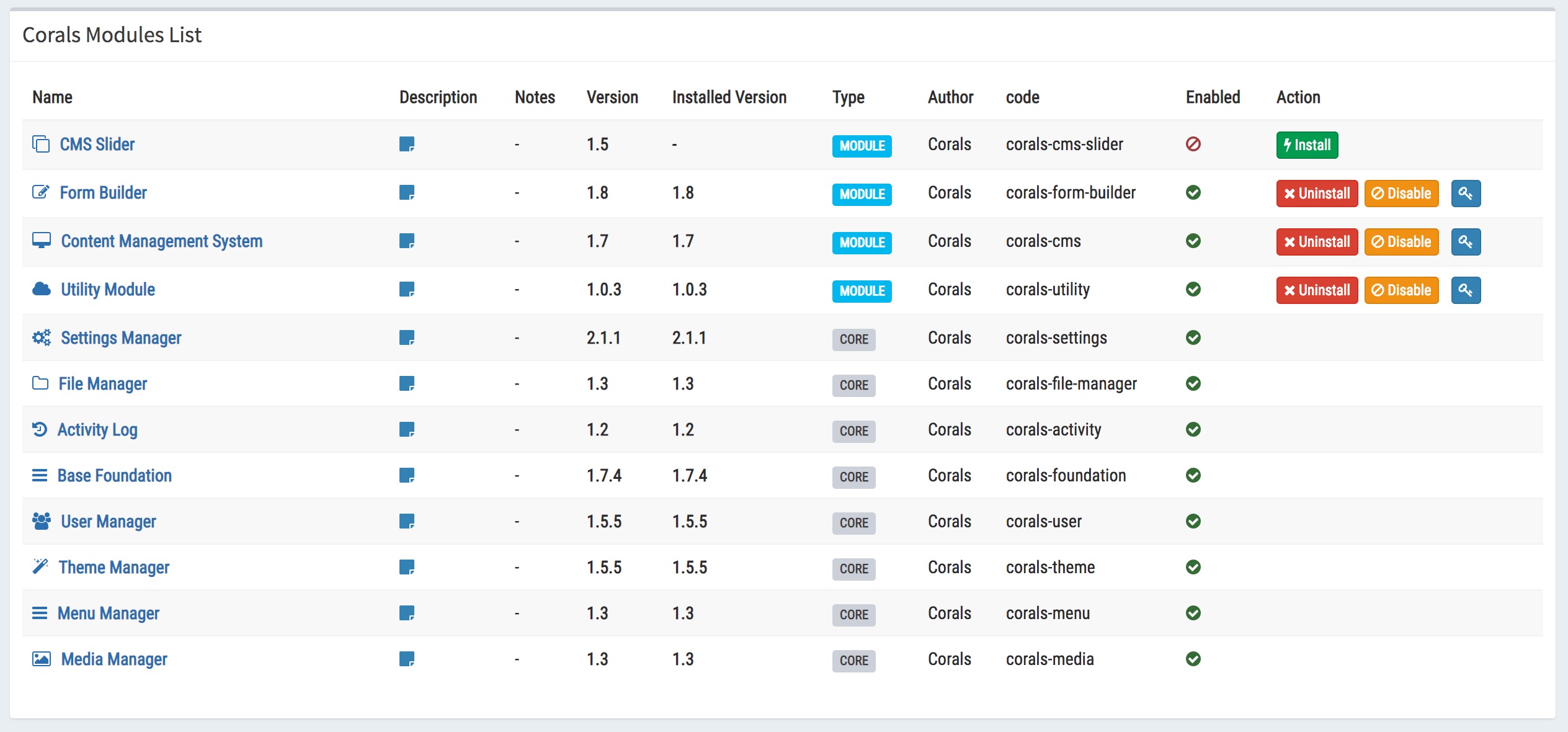The image size is (1568, 732).
Task: Click the Utility Module description note icon
Action: (x=407, y=290)
